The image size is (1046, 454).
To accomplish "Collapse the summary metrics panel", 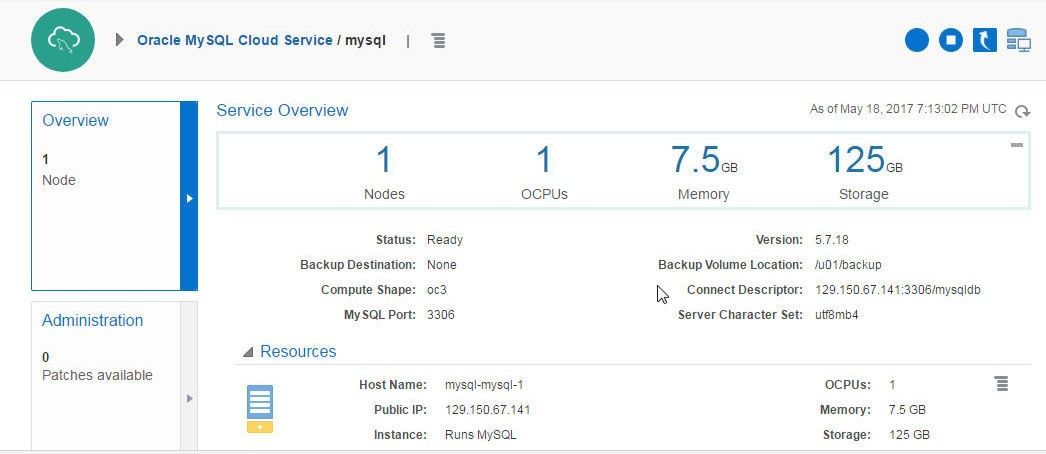I will (x=1017, y=145).
